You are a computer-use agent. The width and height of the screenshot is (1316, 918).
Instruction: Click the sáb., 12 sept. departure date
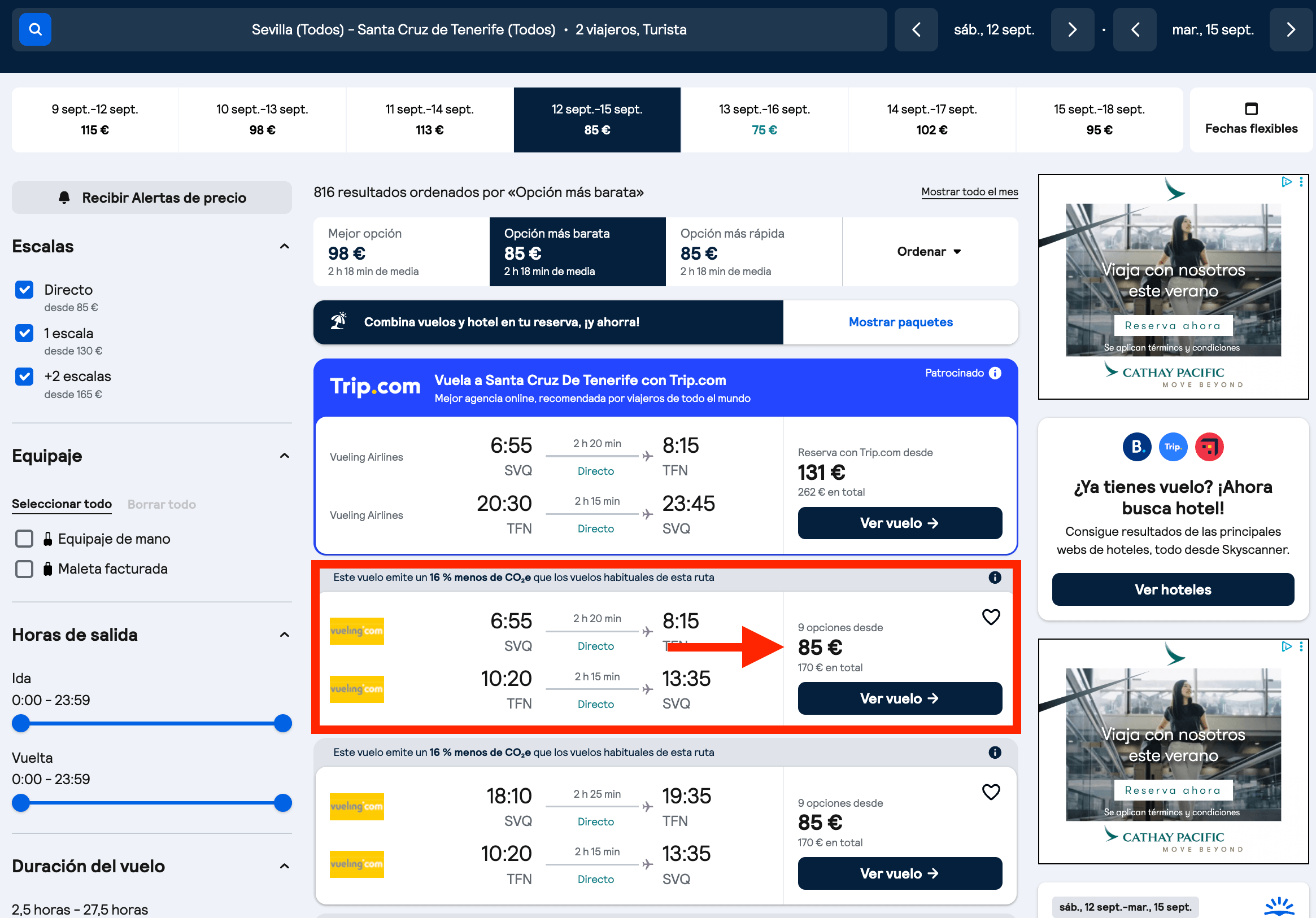click(995, 30)
